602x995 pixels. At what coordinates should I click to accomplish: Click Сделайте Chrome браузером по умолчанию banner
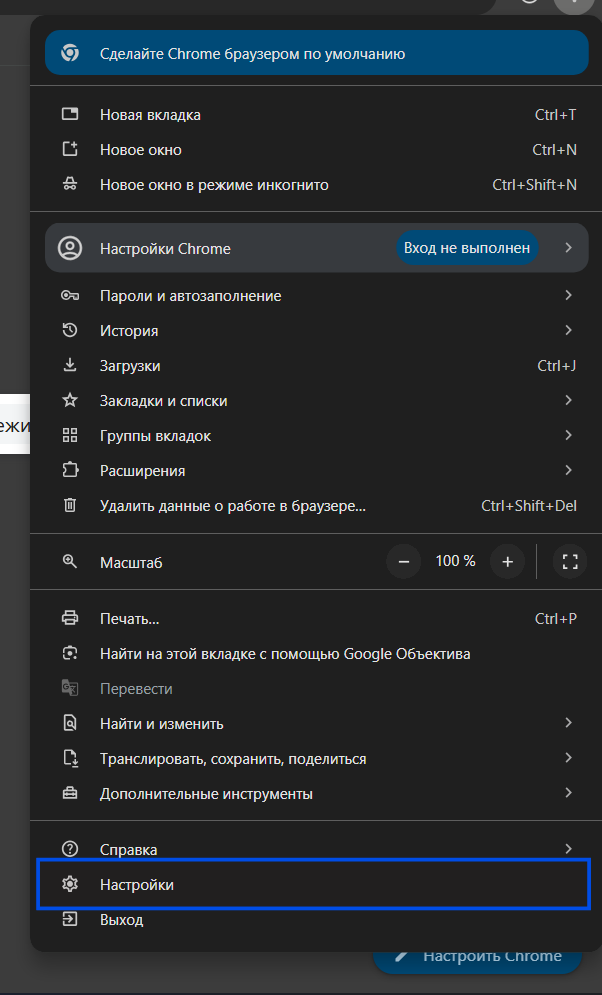point(316,53)
